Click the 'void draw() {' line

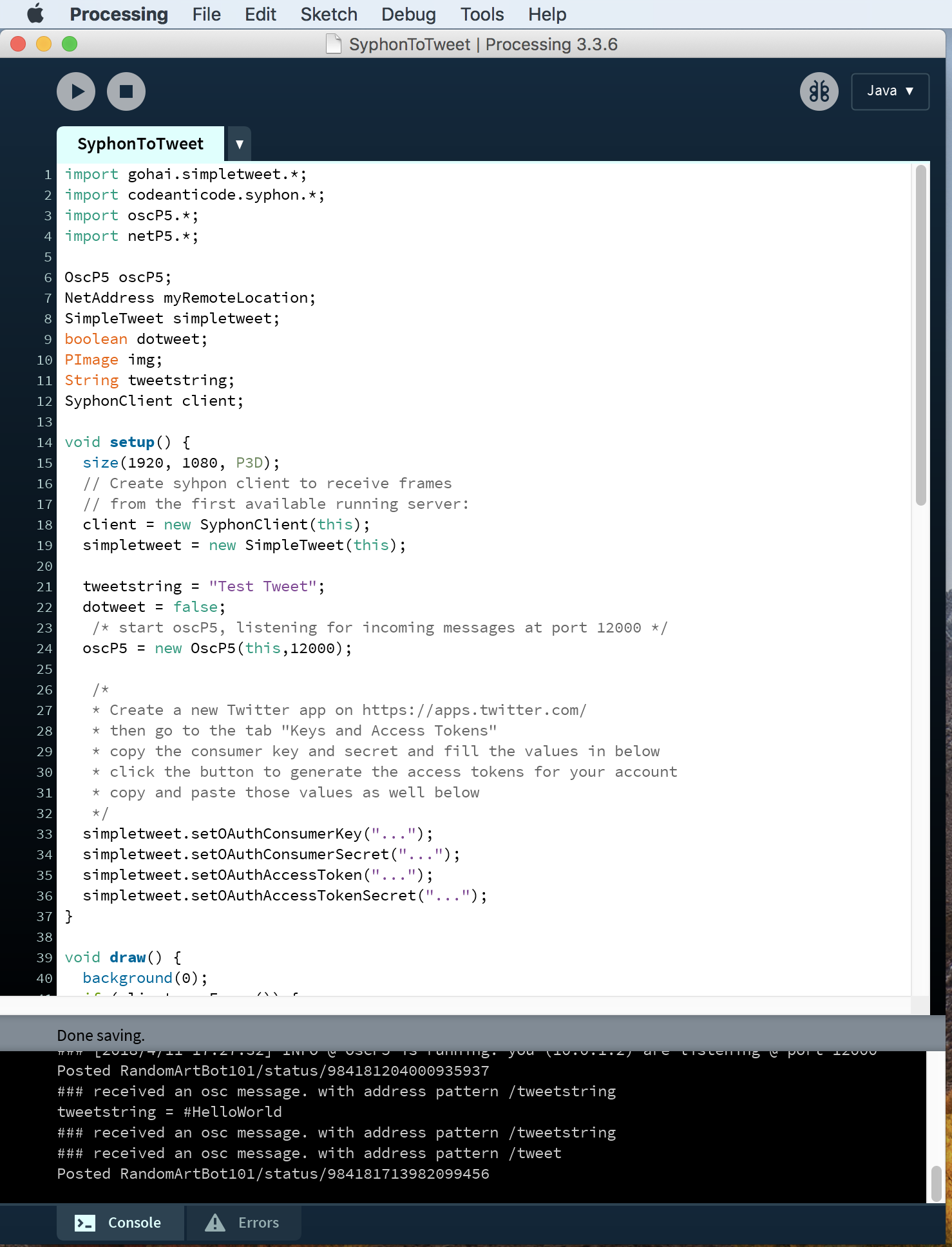tap(123, 958)
